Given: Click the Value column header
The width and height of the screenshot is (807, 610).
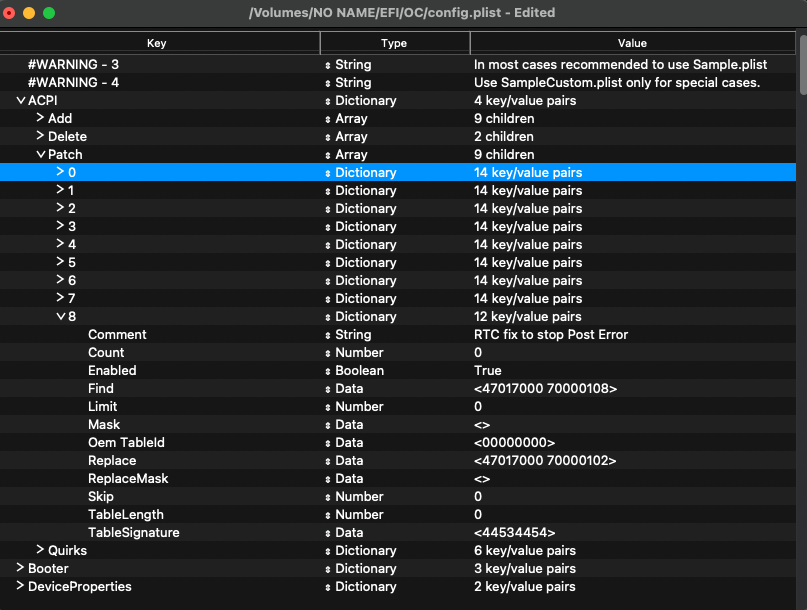Looking at the screenshot, I should [632, 43].
